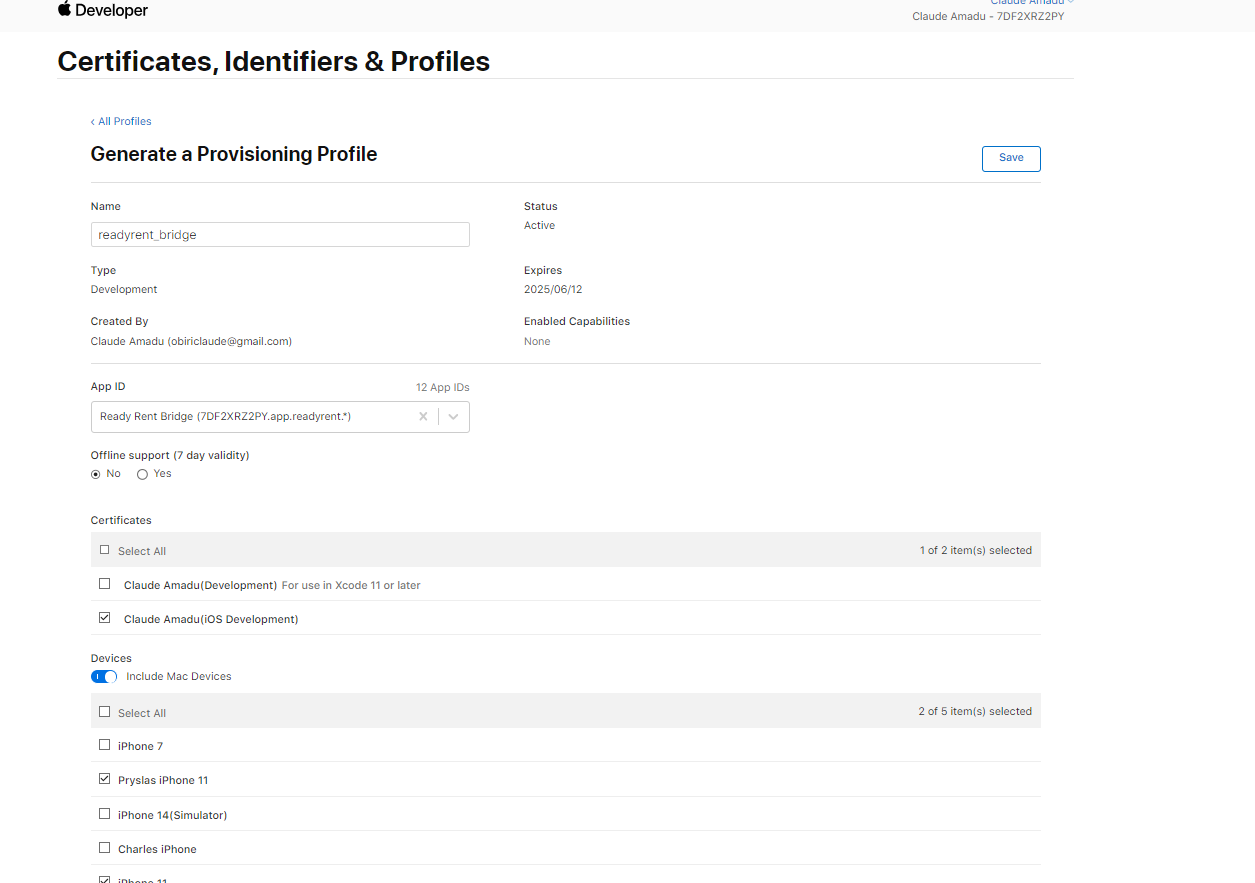Check Claude Amadu(Development) certificate

coord(105,584)
